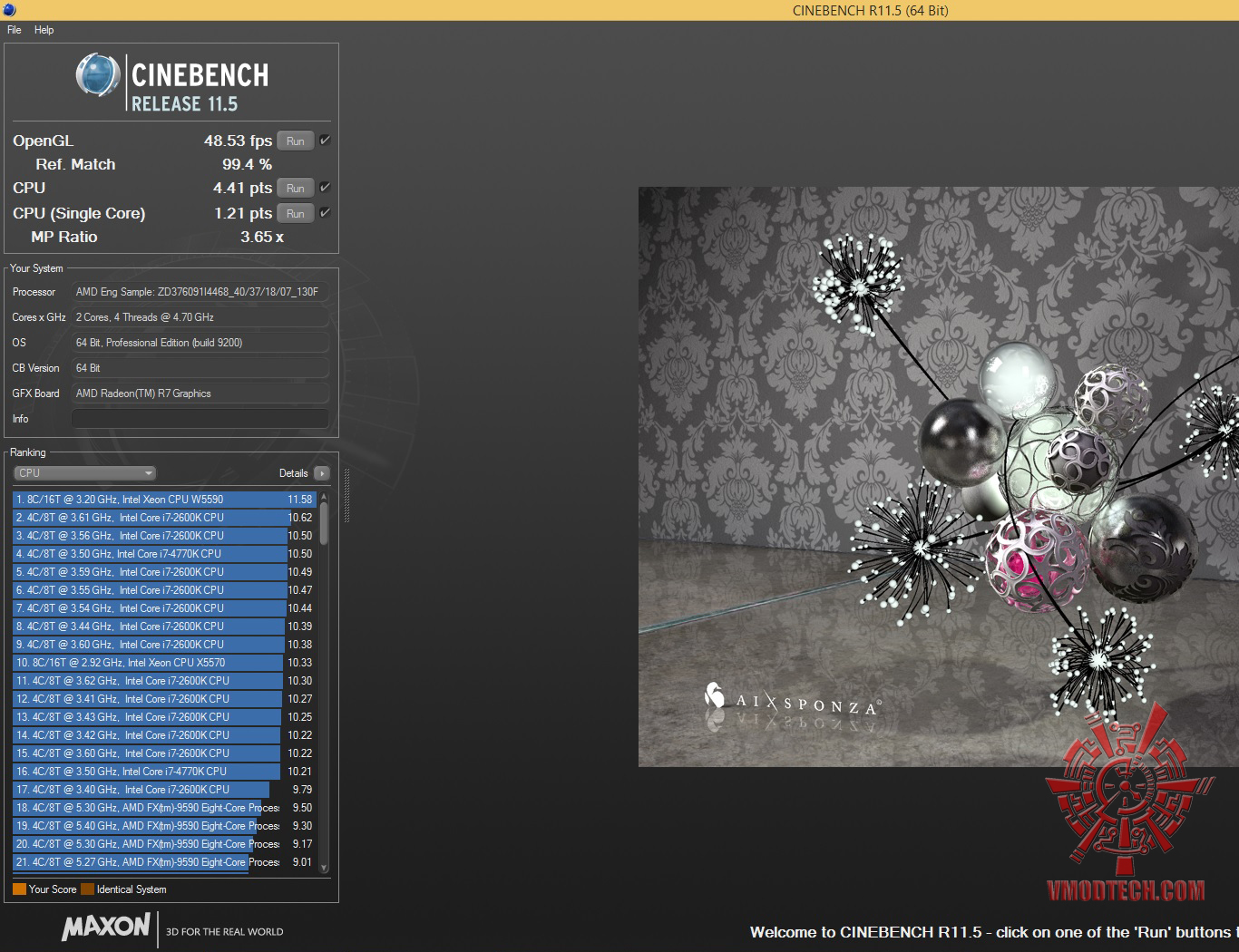This screenshot has width=1239, height=952.
Task: Toggle the OpenGL test checkbox
Action: pyautogui.click(x=325, y=141)
